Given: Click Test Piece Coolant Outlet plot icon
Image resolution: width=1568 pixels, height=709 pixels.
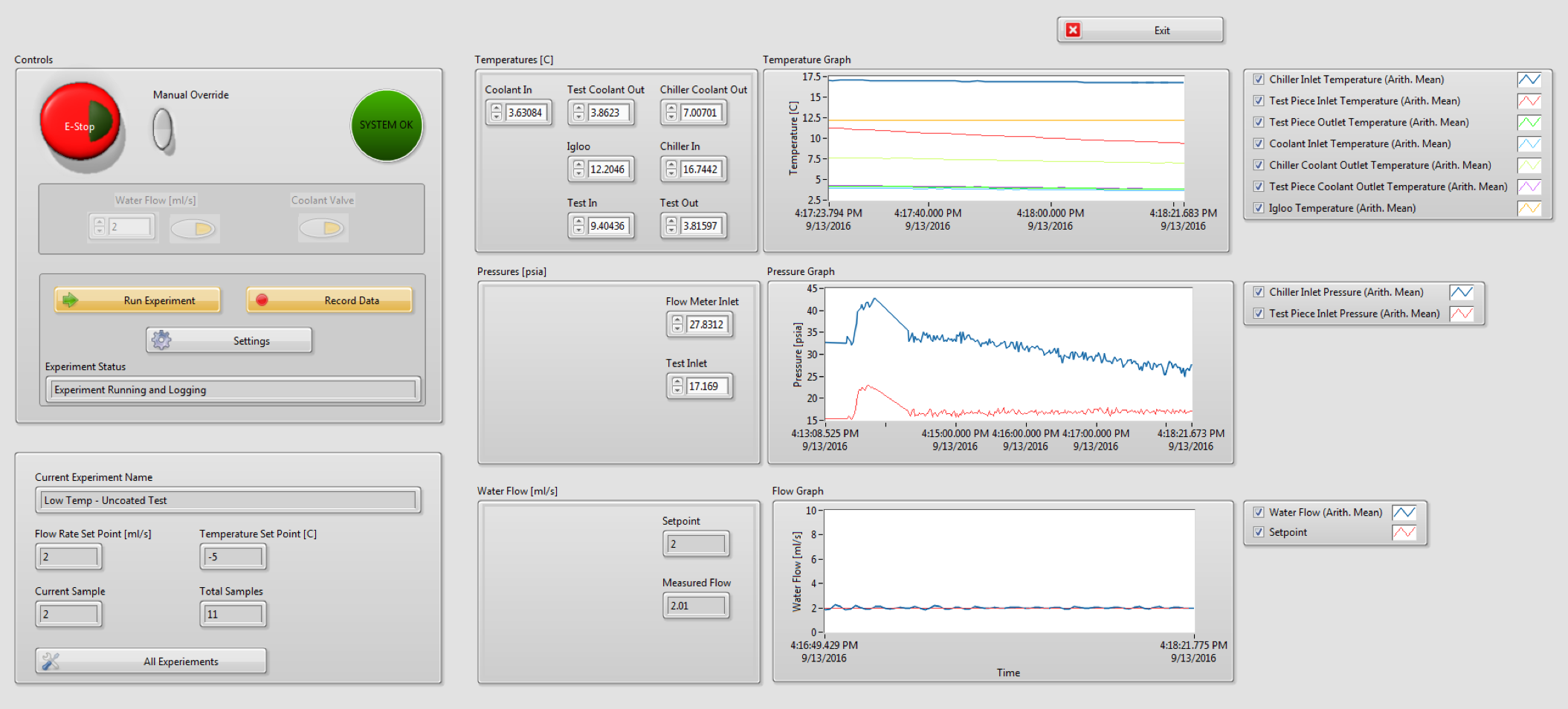Looking at the screenshot, I should click(1529, 187).
